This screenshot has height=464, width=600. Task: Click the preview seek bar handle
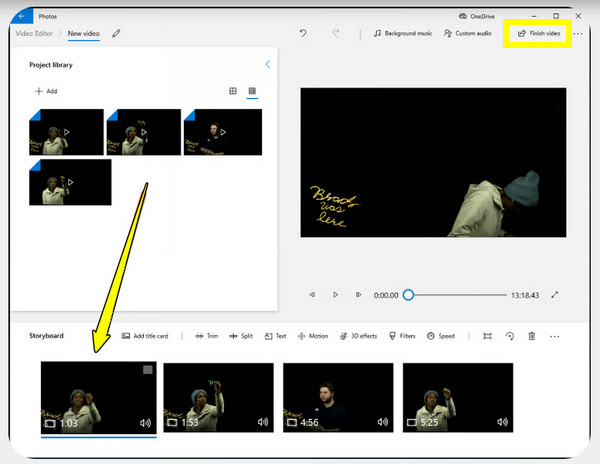click(408, 295)
